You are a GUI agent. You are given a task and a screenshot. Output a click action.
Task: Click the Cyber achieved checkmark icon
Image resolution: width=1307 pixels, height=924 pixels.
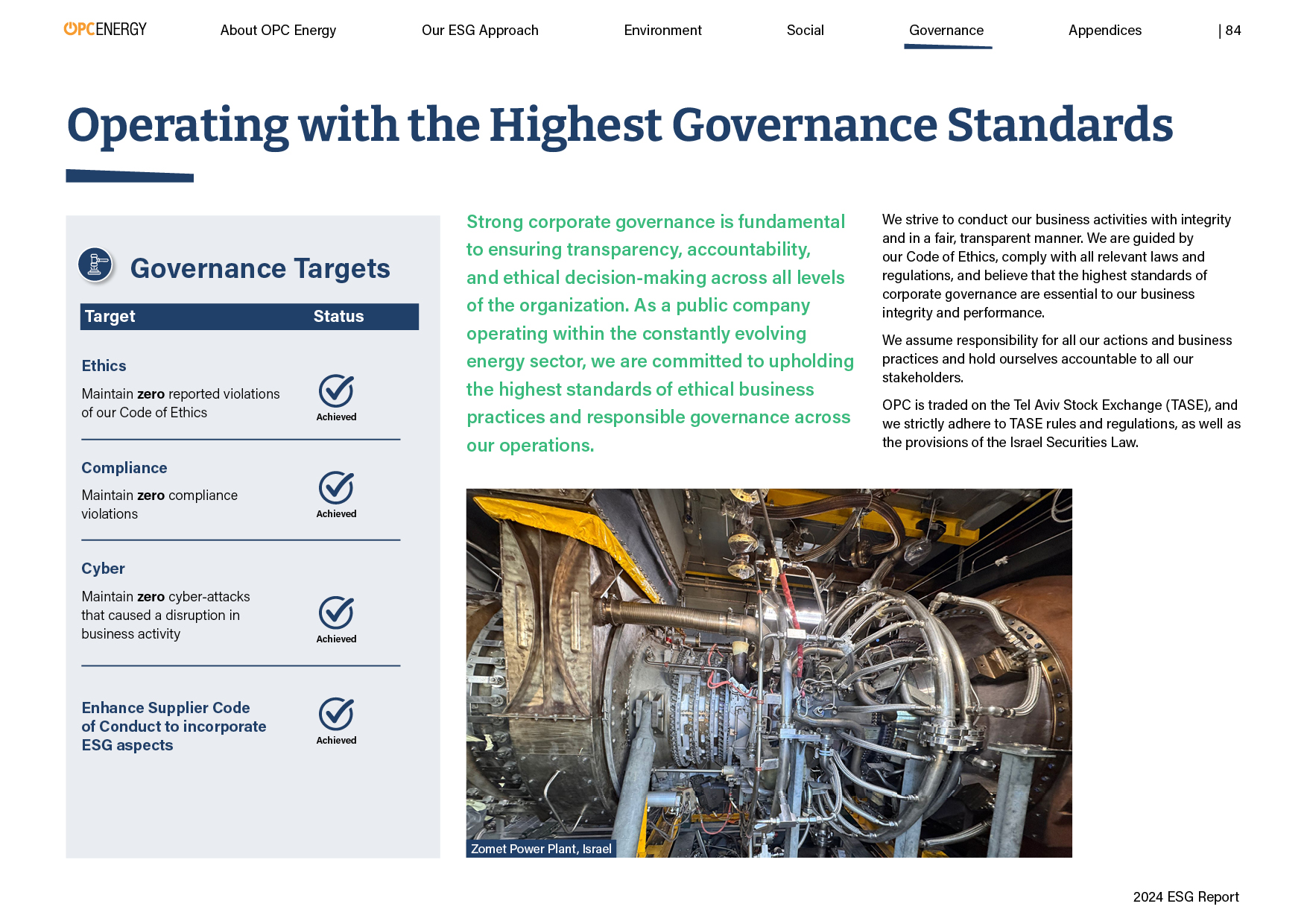pyautogui.click(x=336, y=613)
